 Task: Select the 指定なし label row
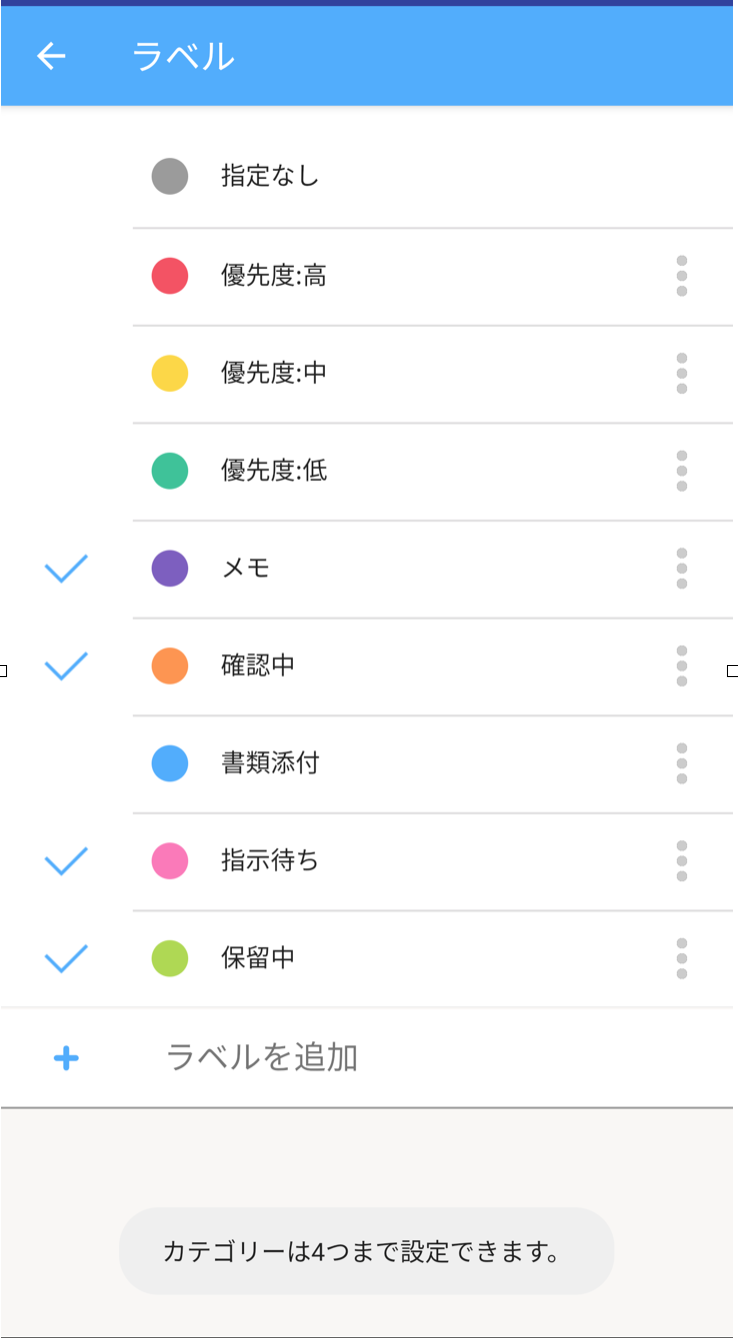(270, 177)
